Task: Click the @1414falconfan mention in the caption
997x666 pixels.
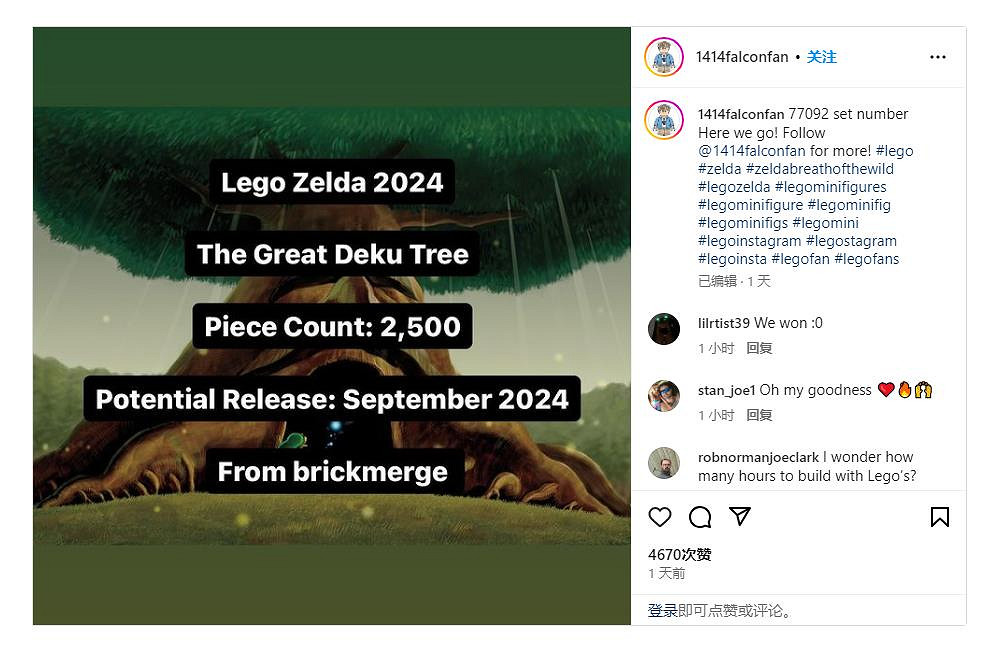Action: (752, 151)
